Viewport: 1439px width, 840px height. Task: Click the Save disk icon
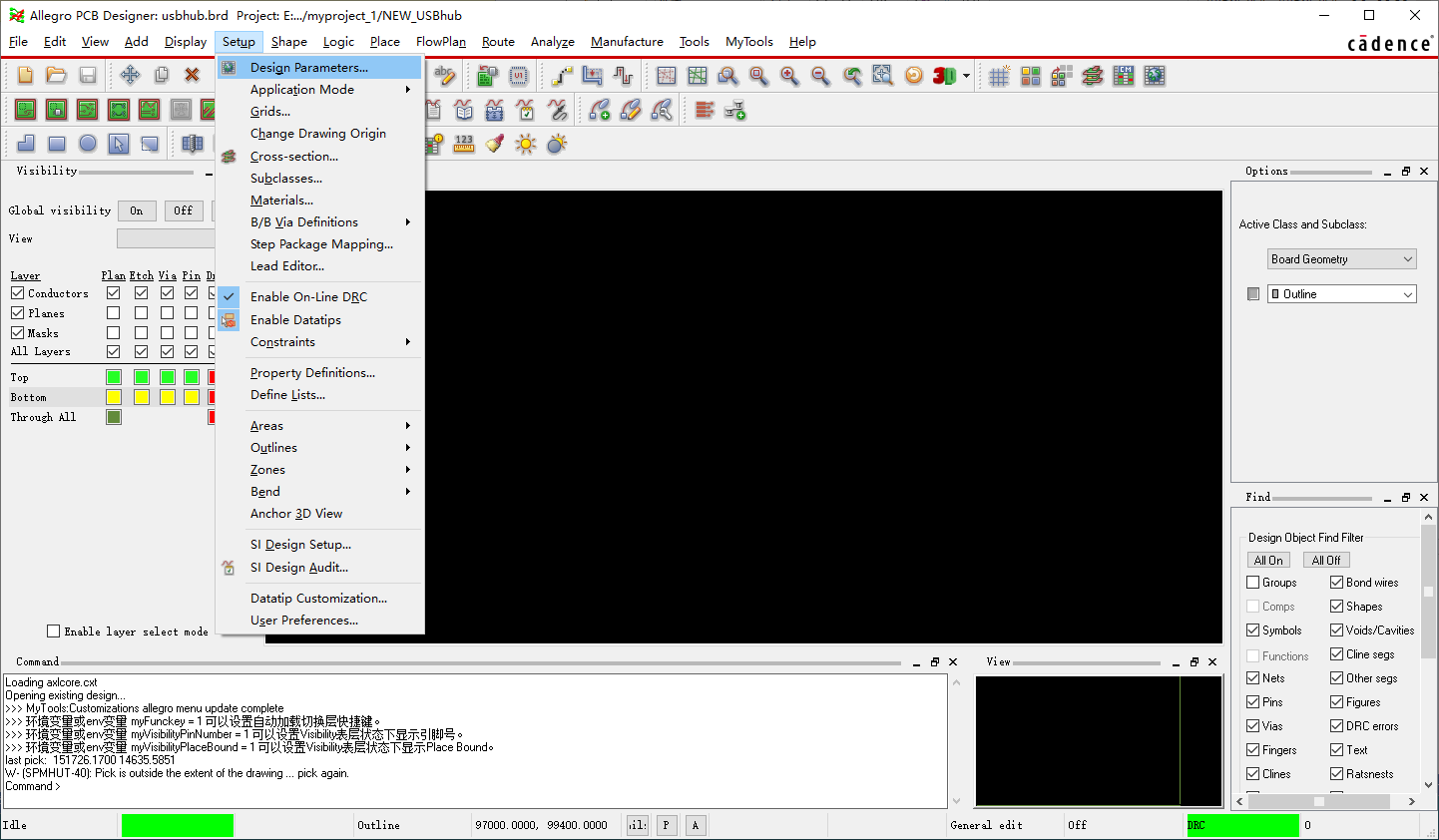(88, 76)
